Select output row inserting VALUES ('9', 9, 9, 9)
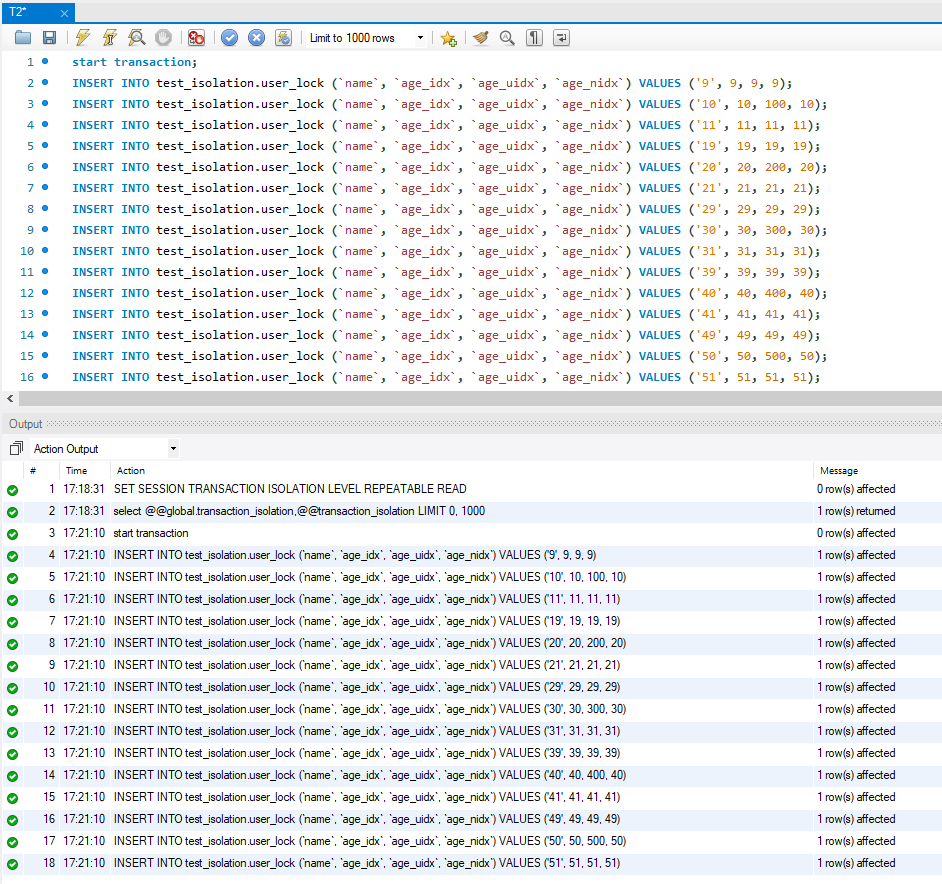This screenshot has width=942, height=884. [x=472, y=555]
